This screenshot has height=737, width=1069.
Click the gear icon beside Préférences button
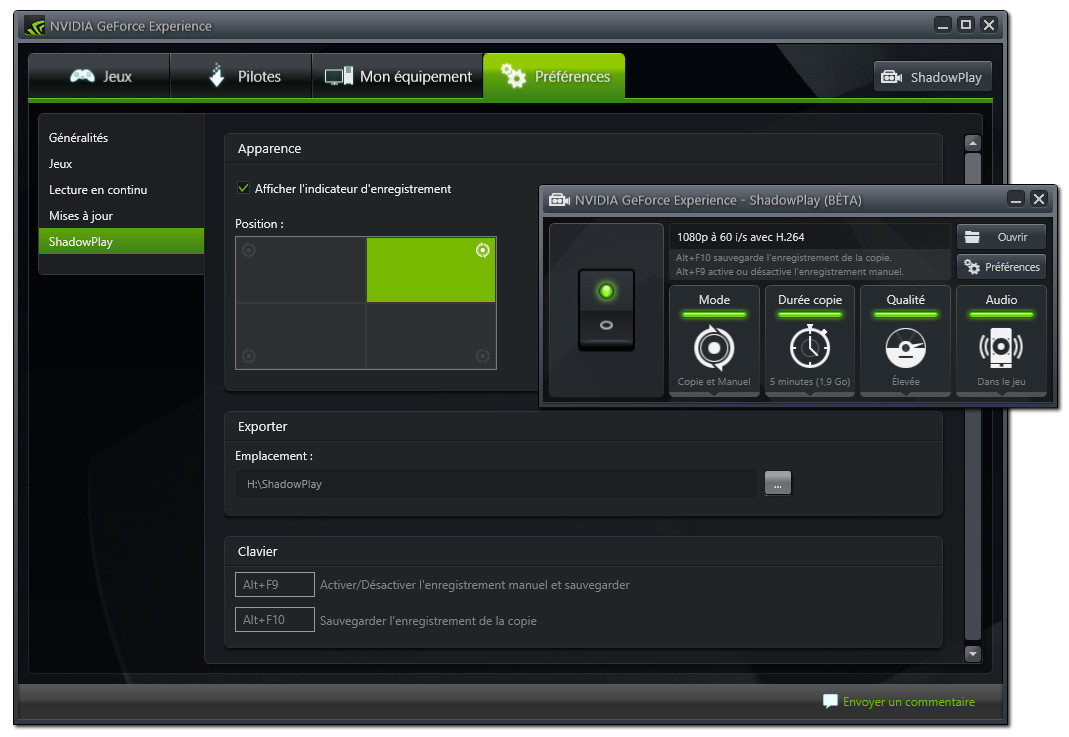pyautogui.click(x=972, y=267)
